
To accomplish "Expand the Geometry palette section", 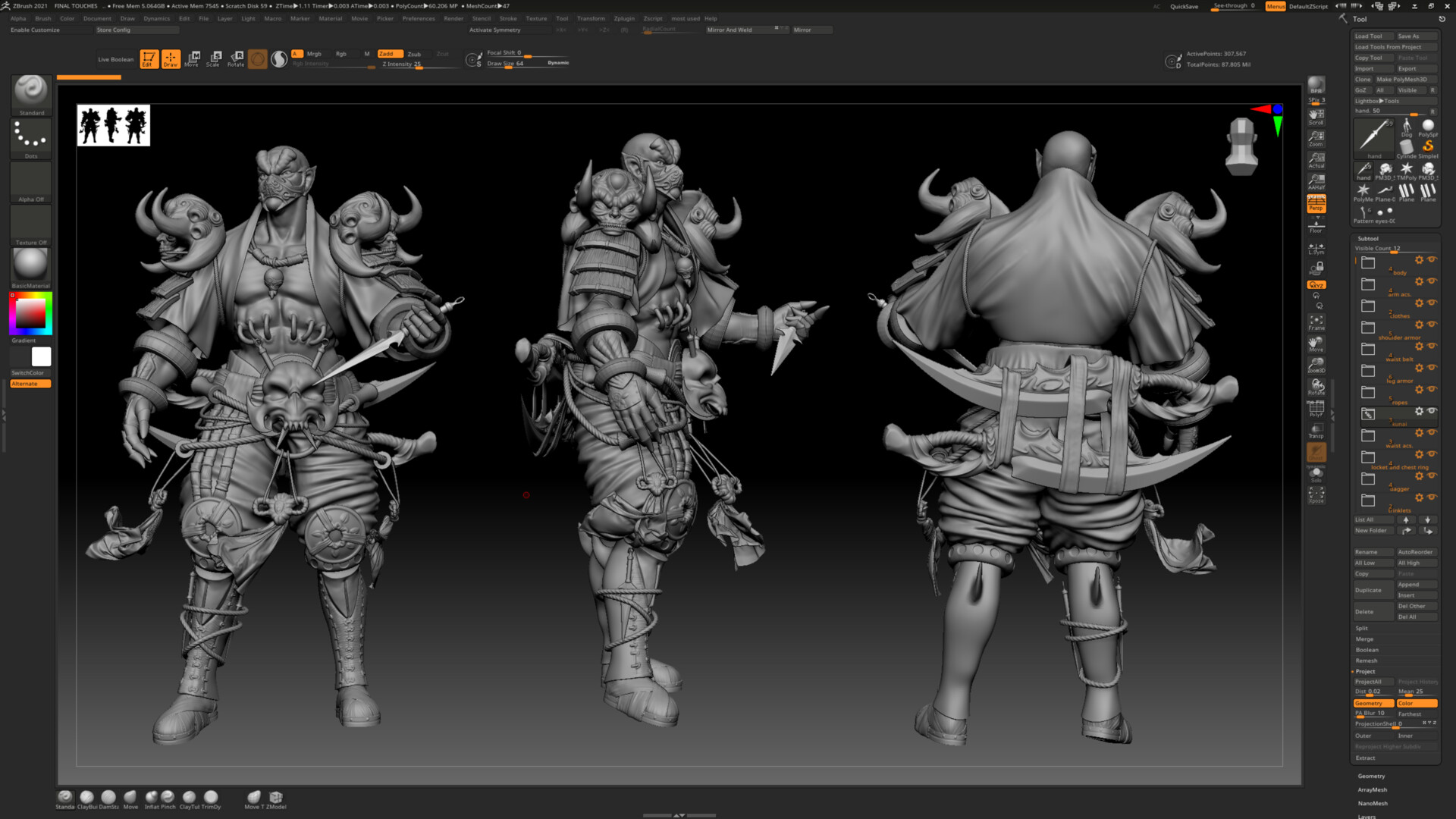I will point(1371,776).
